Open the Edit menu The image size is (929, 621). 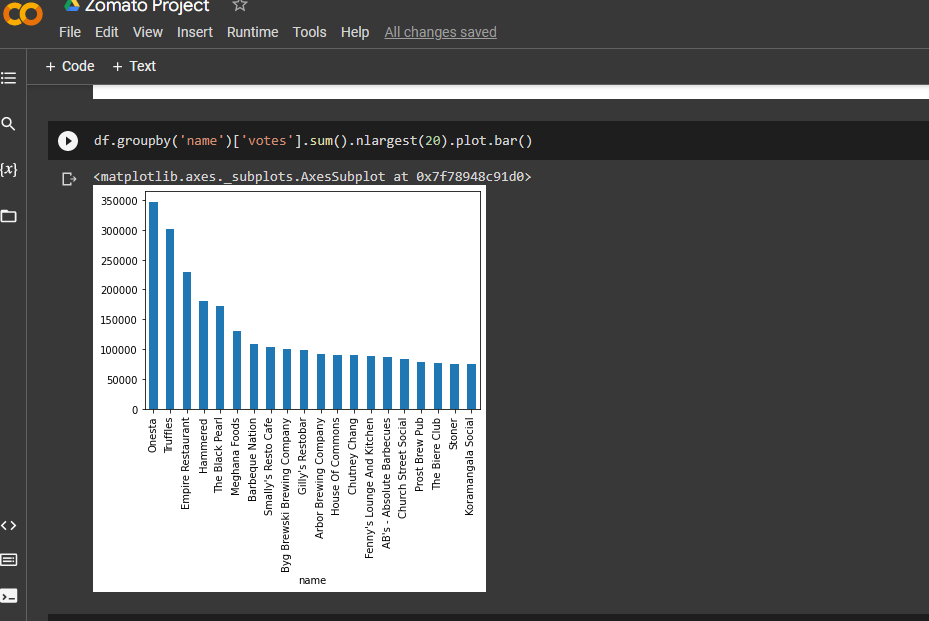(x=107, y=32)
